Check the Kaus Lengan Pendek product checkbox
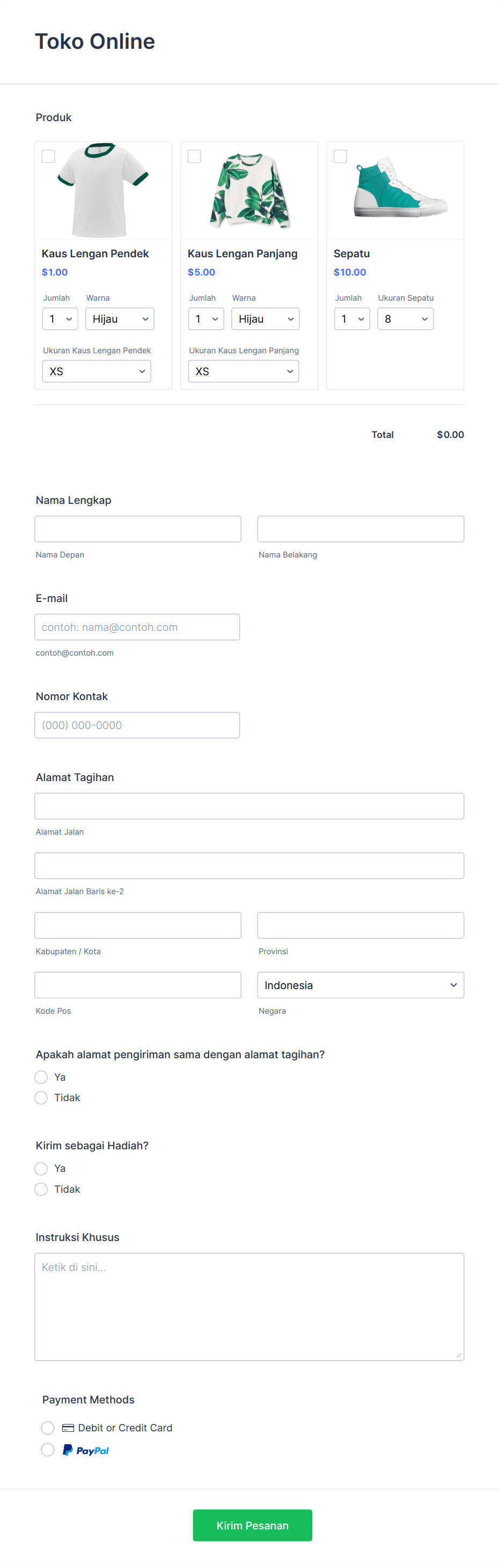 48,157
